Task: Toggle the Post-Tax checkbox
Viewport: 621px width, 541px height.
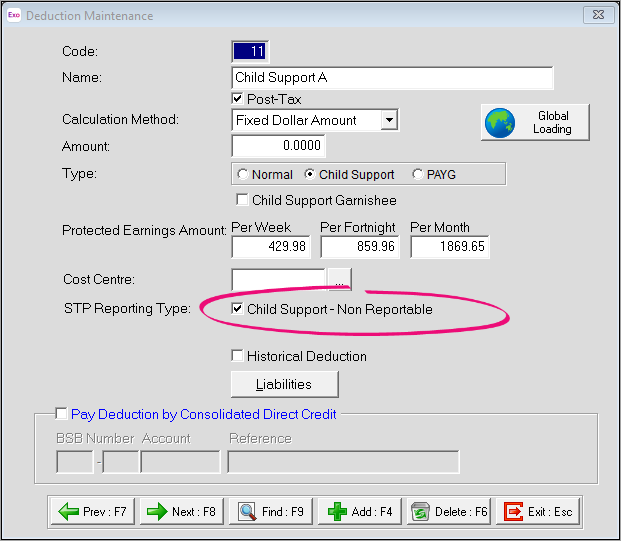Action: tap(238, 99)
